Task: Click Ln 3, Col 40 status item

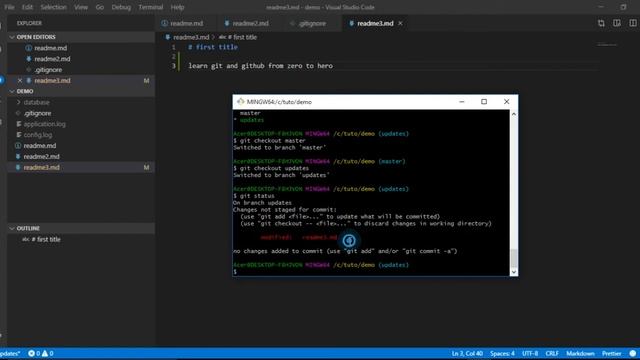Action: (467, 353)
